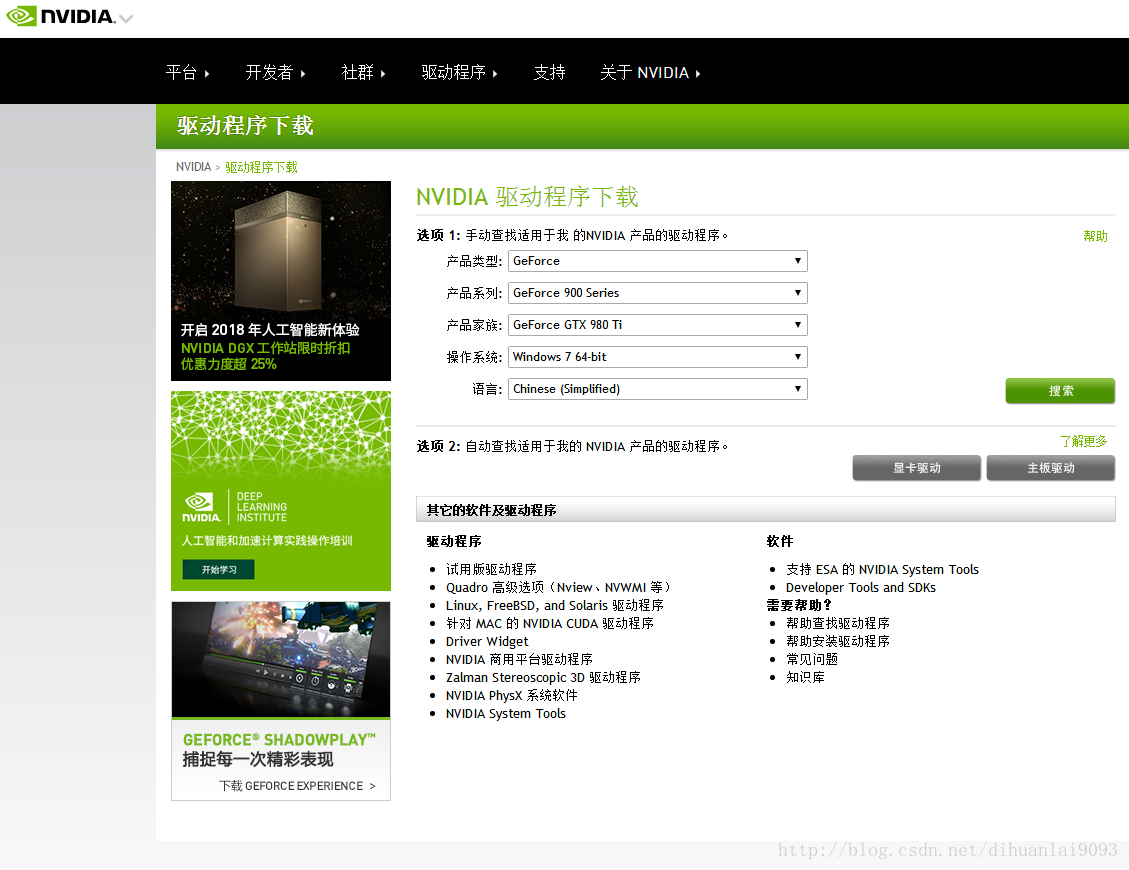The width and height of the screenshot is (1129, 870).
Task: Click the Deep Learning Institute NVIDIA logo
Action: pos(201,507)
